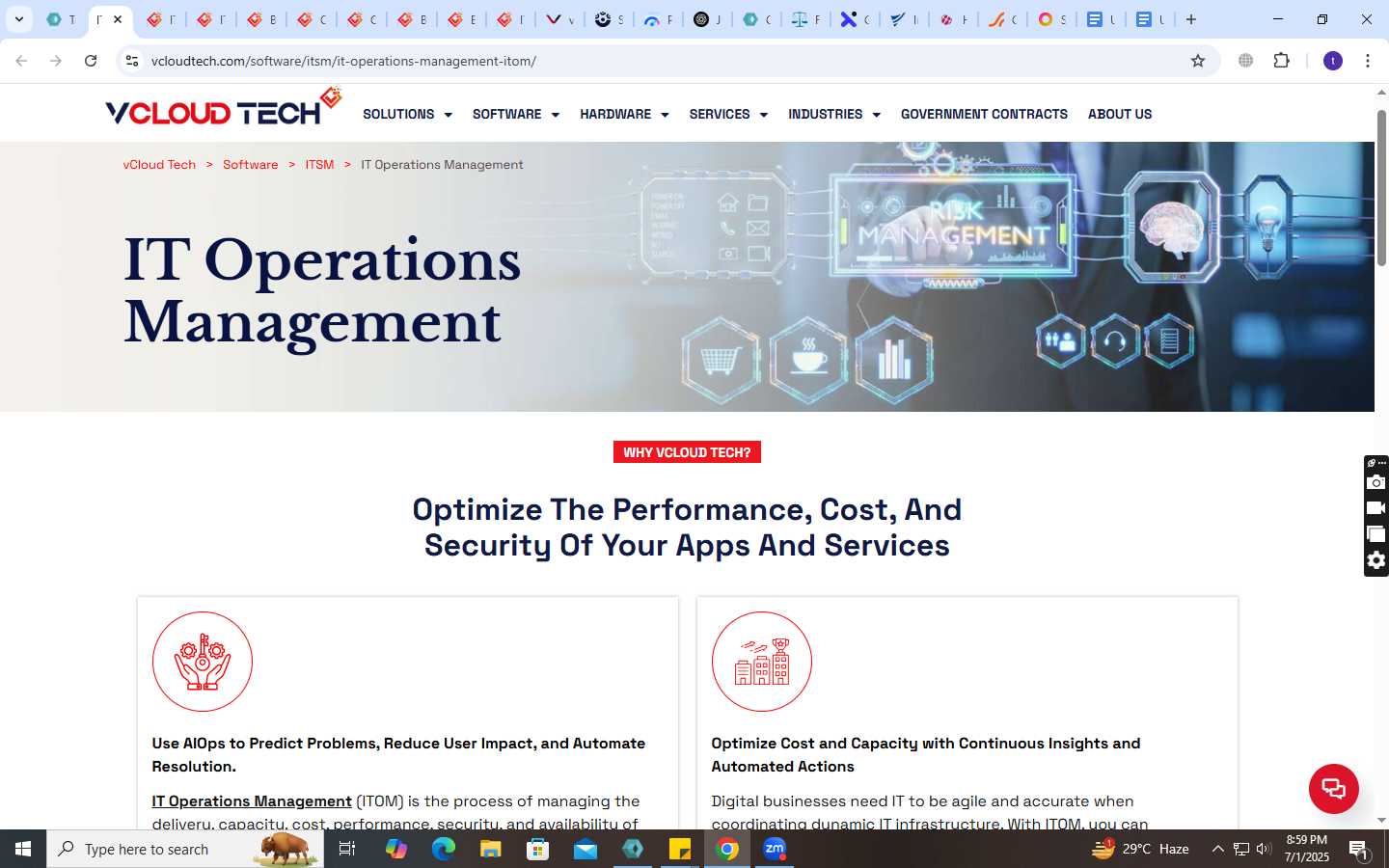Click the ITSM breadcrumb link
1389x868 pixels.
[319, 165]
